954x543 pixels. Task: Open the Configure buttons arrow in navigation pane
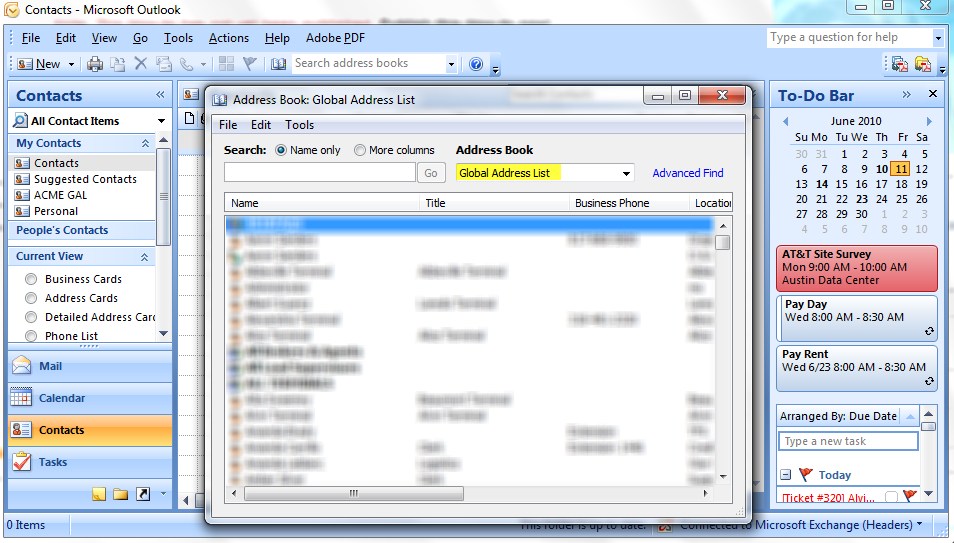(x=163, y=494)
